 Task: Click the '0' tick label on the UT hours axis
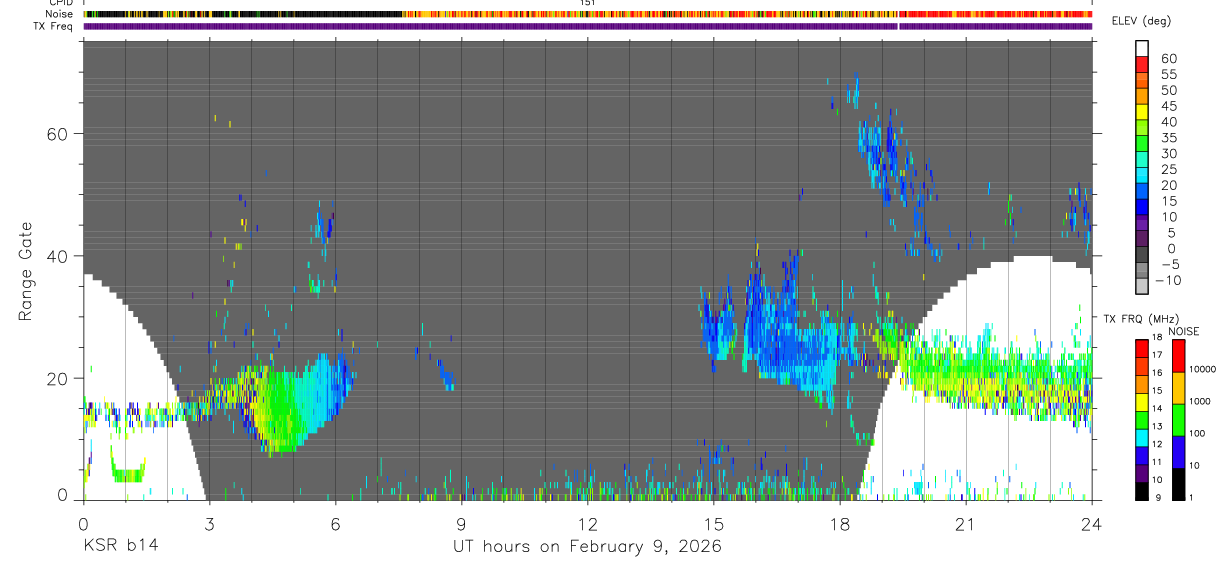tap(83, 522)
